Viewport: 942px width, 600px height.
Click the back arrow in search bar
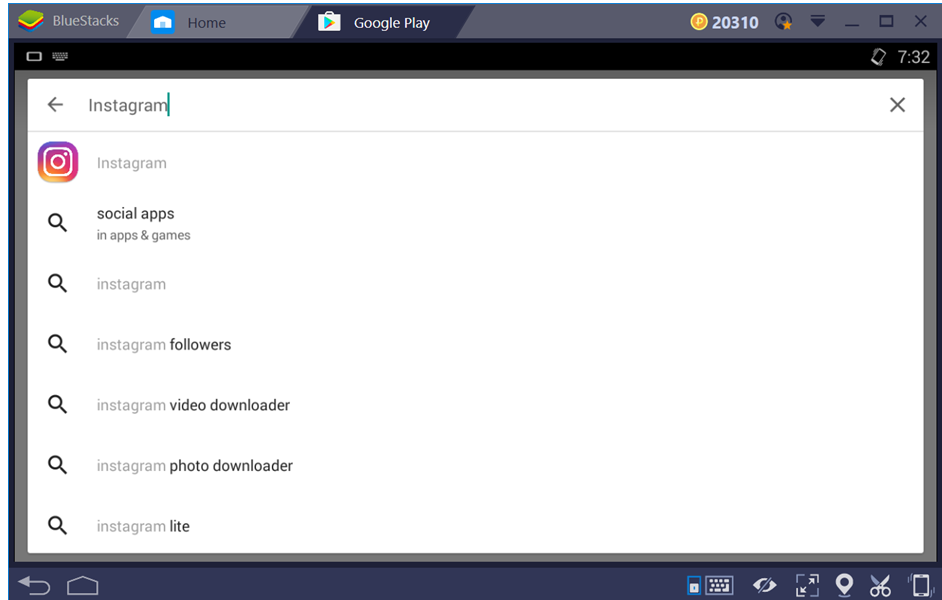click(55, 105)
